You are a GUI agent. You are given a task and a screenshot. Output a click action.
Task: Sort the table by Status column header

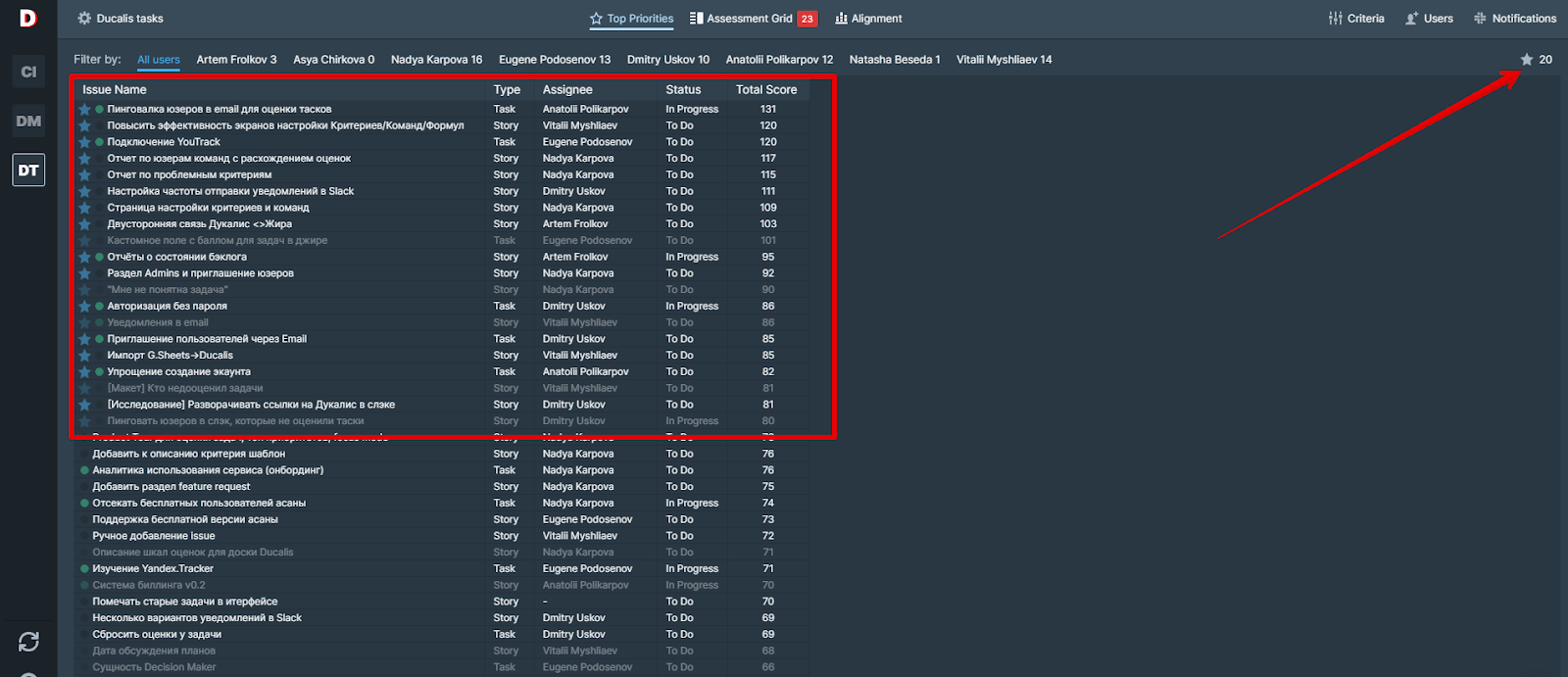683,90
